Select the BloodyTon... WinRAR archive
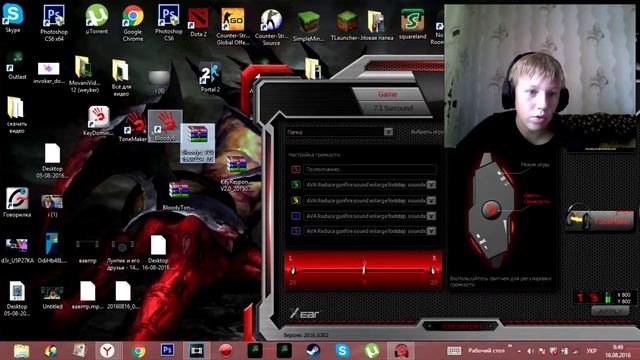 [179, 195]
